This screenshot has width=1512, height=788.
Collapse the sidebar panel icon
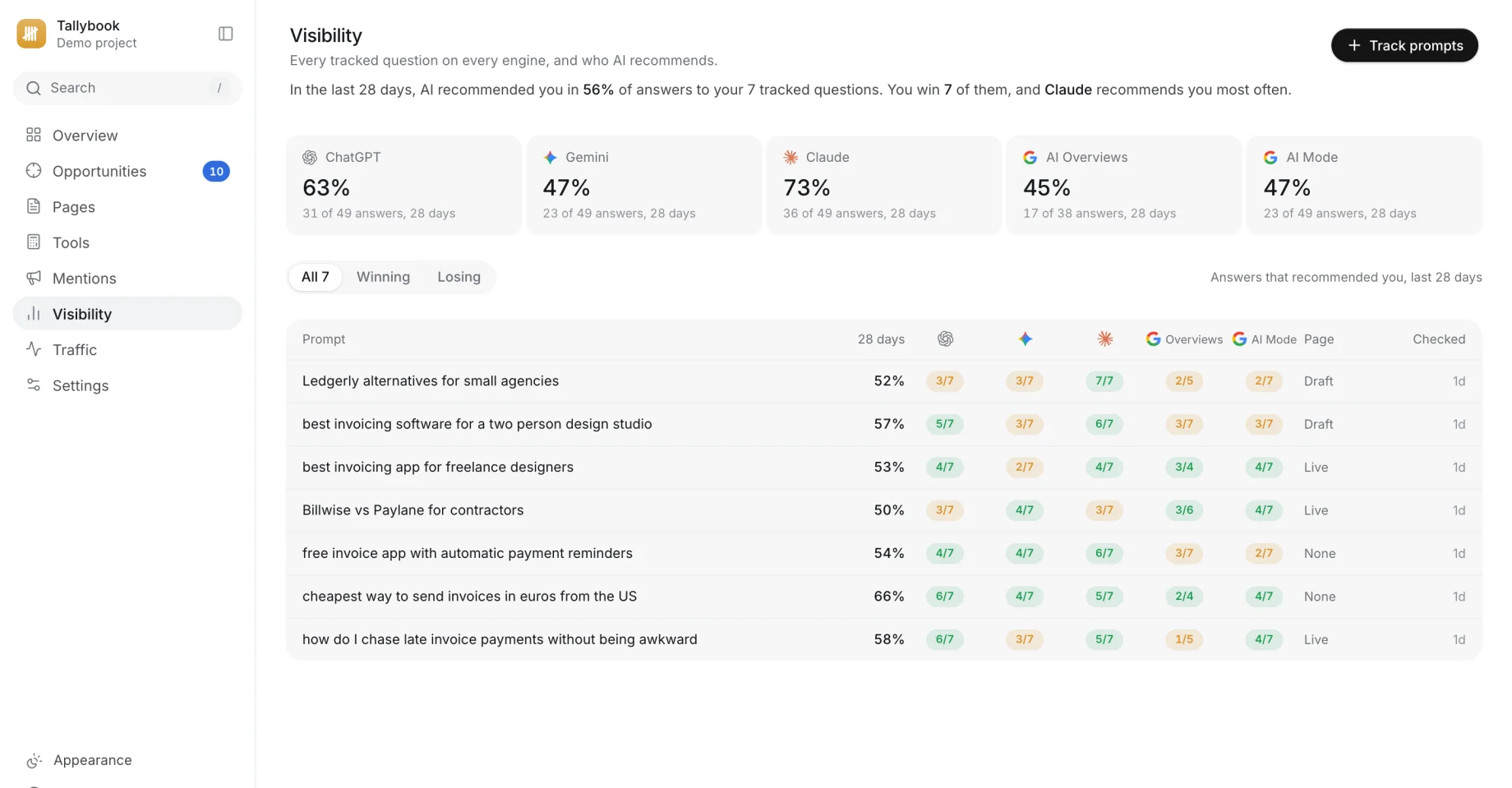[x=226, y=34]
